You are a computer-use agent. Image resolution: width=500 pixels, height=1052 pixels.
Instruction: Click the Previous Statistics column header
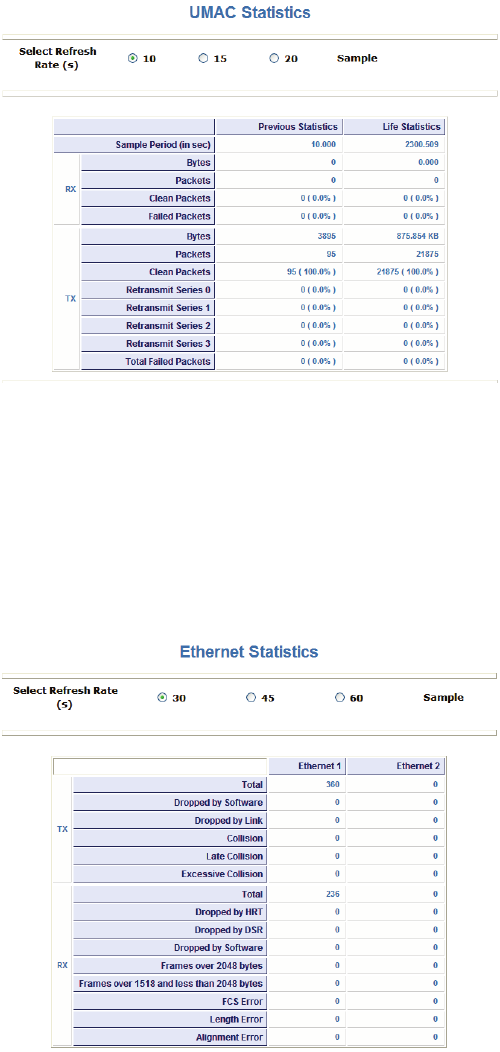coord(279,126)
